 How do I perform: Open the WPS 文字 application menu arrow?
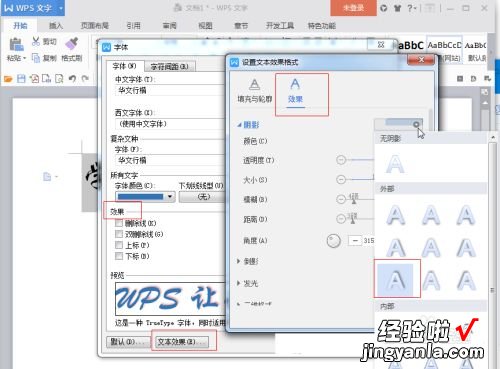tap(61, 8)
